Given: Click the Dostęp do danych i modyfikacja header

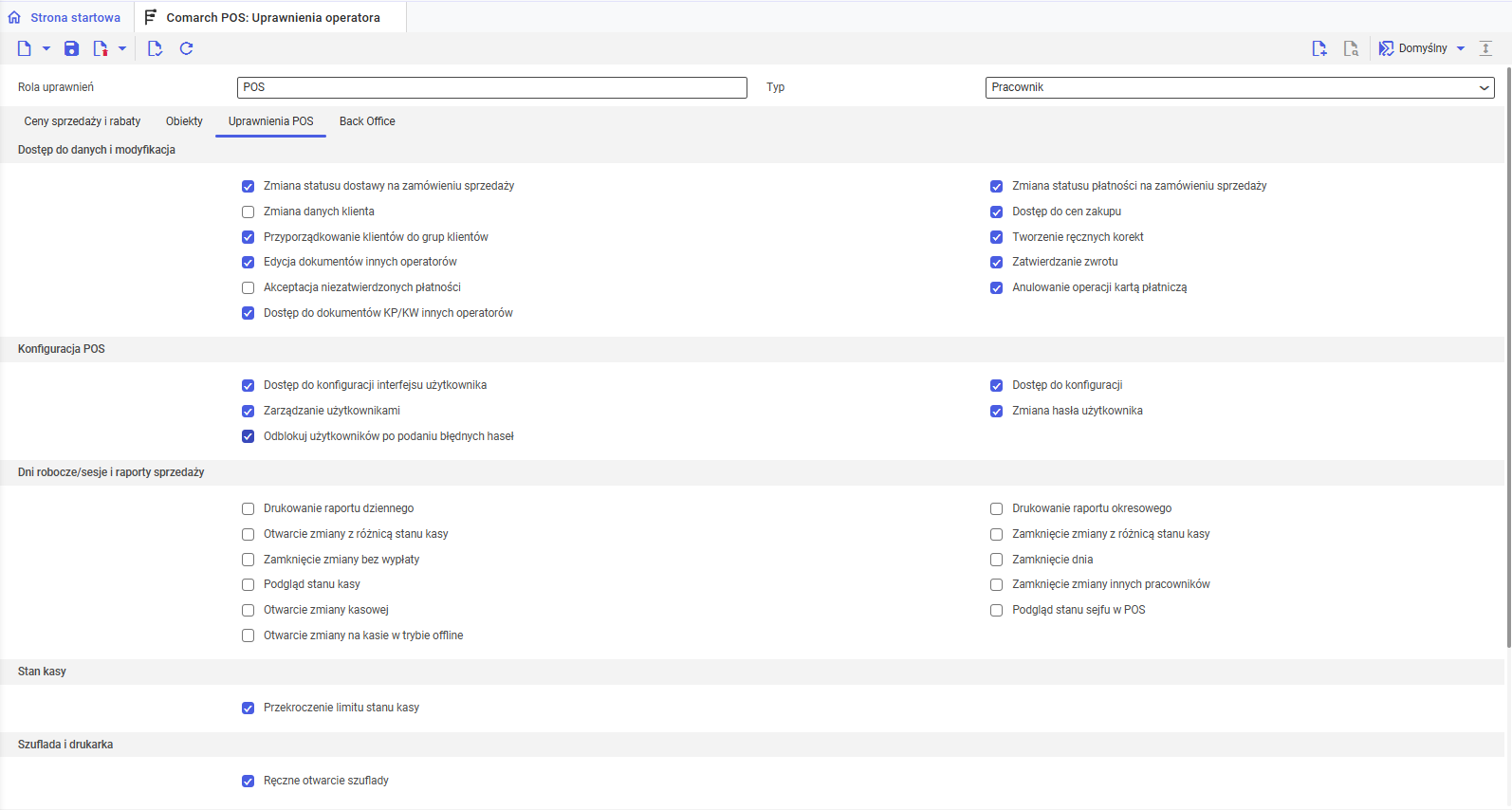Looking at the screenshot, I should point(97,150).
